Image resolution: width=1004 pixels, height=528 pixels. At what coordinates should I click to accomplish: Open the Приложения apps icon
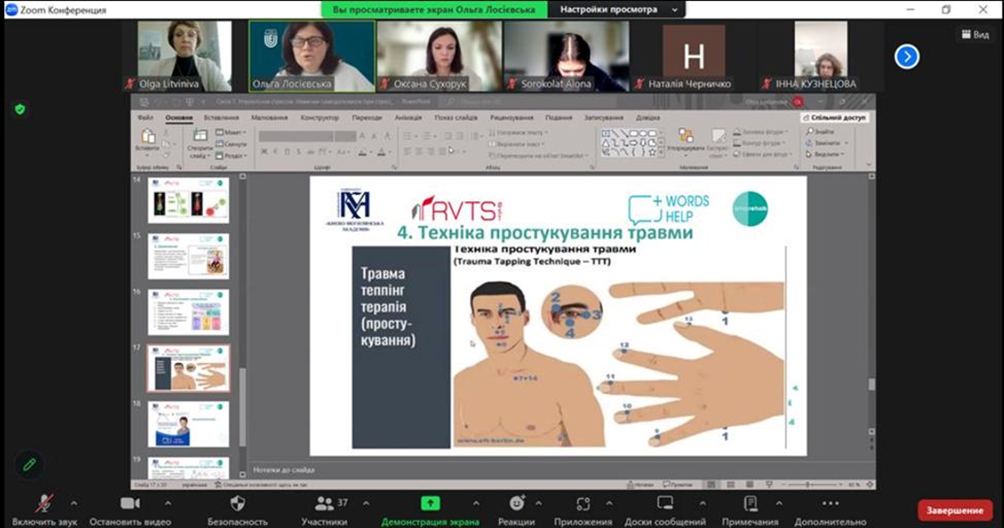coord(583,504)
